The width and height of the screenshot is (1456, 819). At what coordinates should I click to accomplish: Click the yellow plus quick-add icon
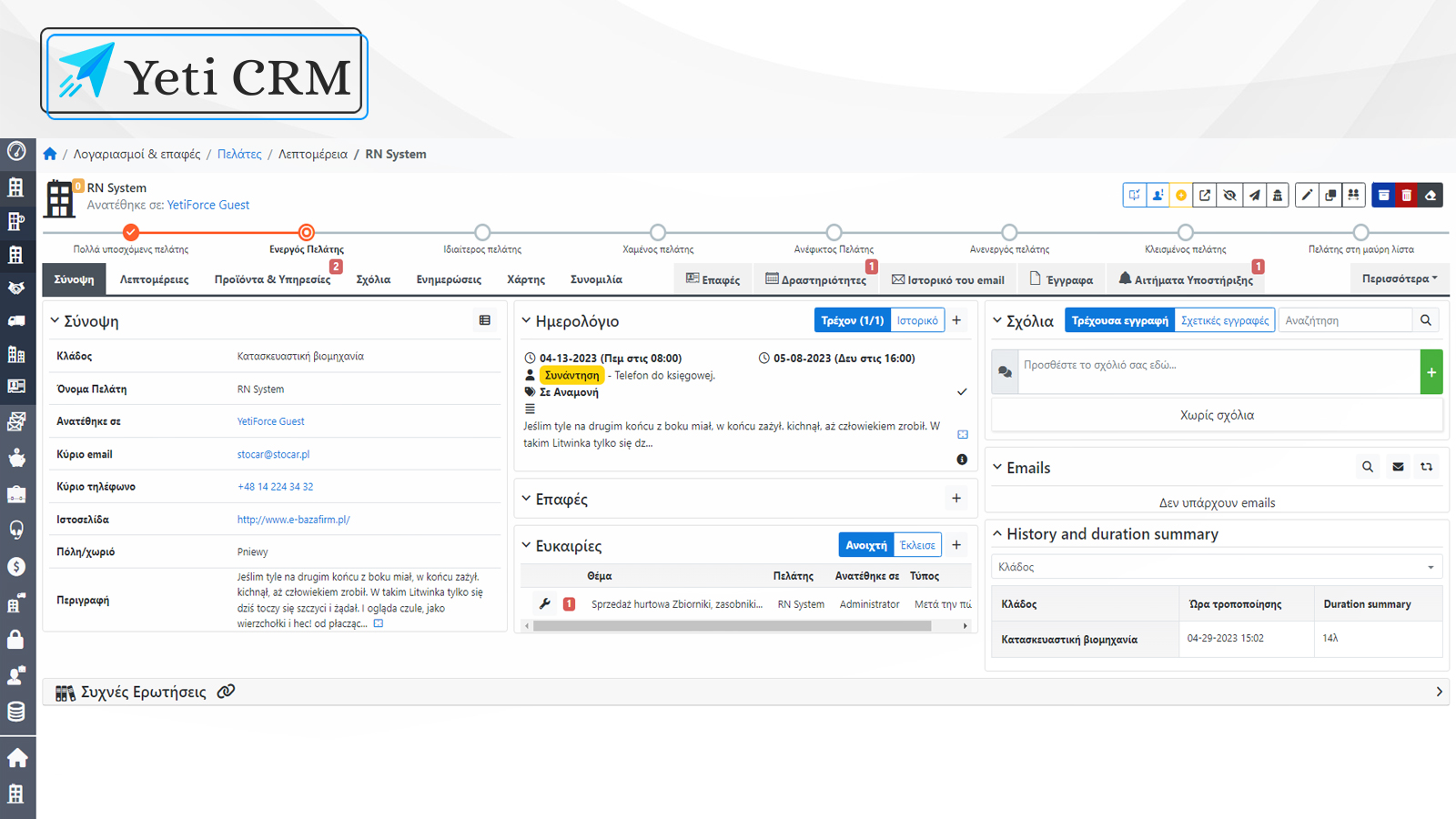coord(1181,195)
